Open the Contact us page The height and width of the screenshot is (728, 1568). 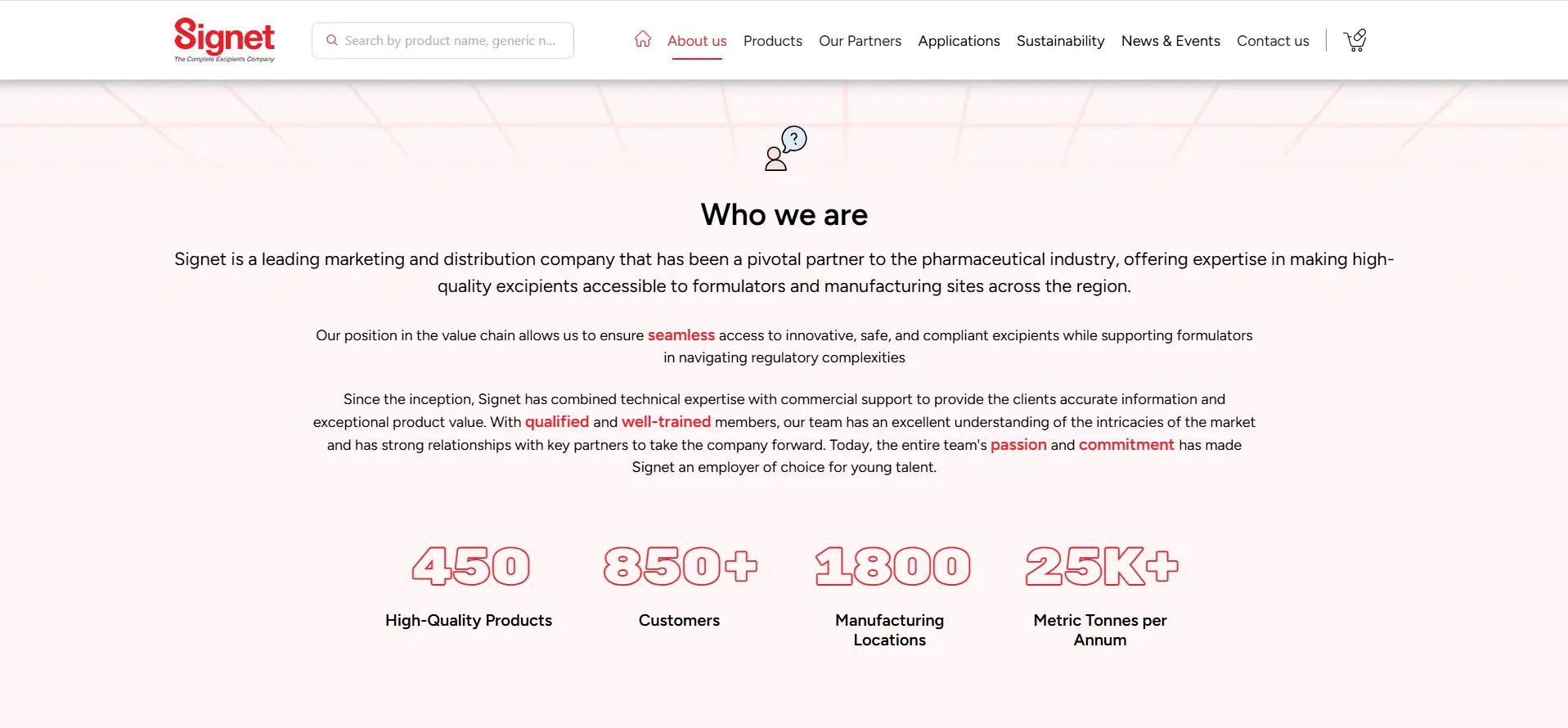coord(1273,40)
